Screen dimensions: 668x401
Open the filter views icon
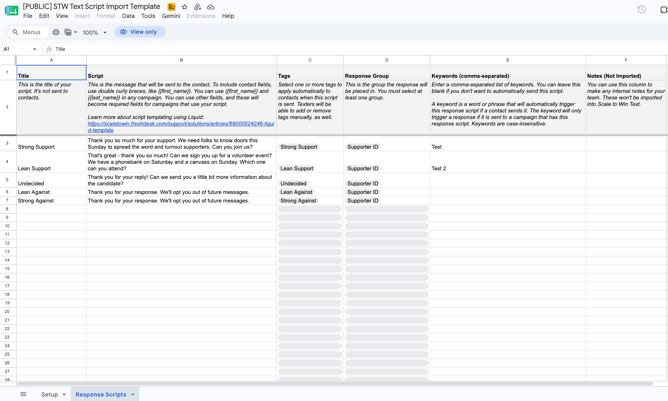(68, 32)
